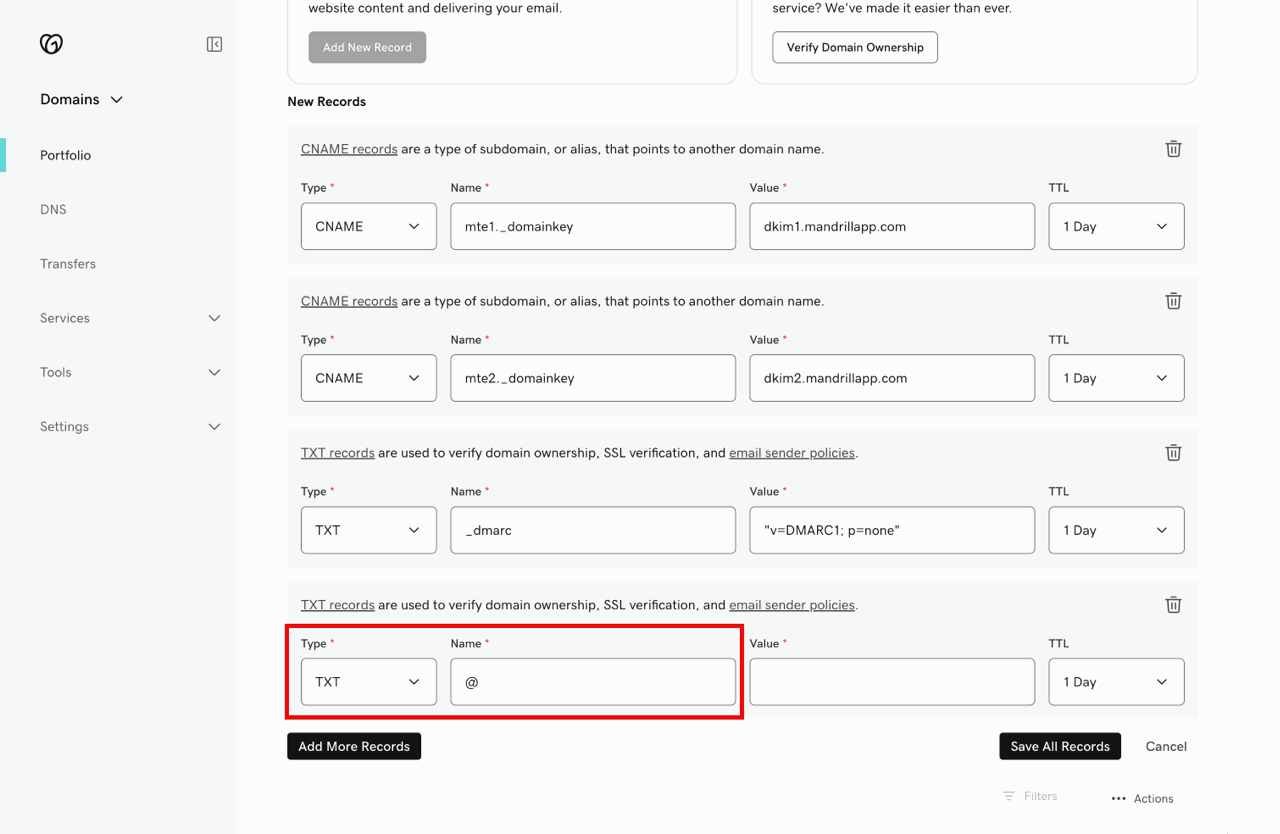Delete the _dmarc TXT record
Image resolution: width=1280 pixels, height=834 pixels.
click(1173, 452)
